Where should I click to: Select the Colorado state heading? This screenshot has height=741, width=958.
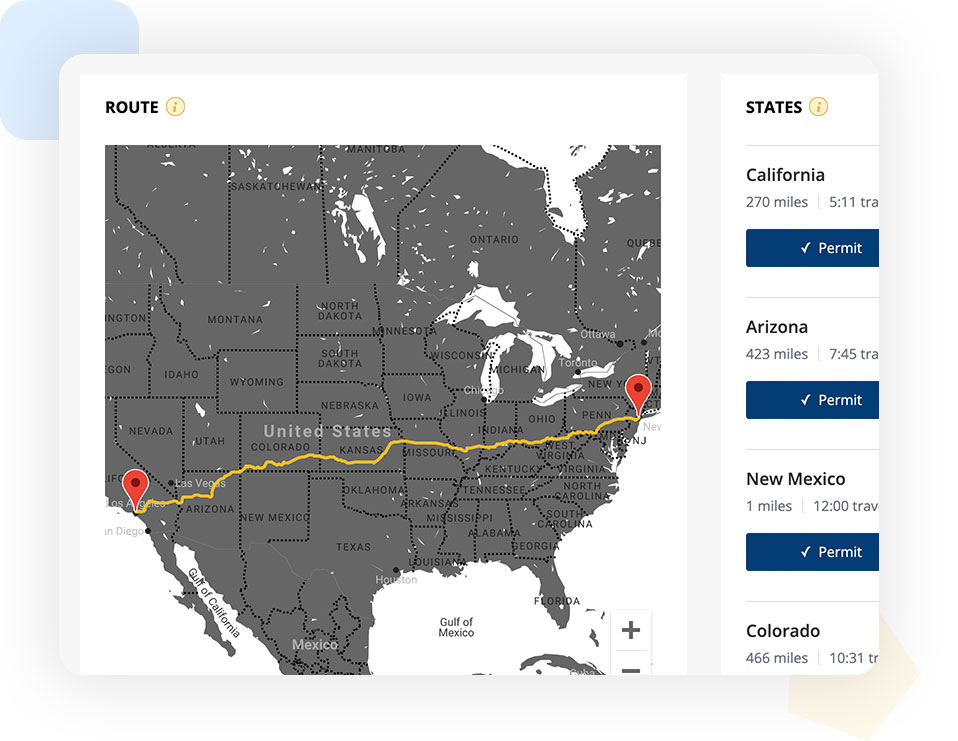783,631
